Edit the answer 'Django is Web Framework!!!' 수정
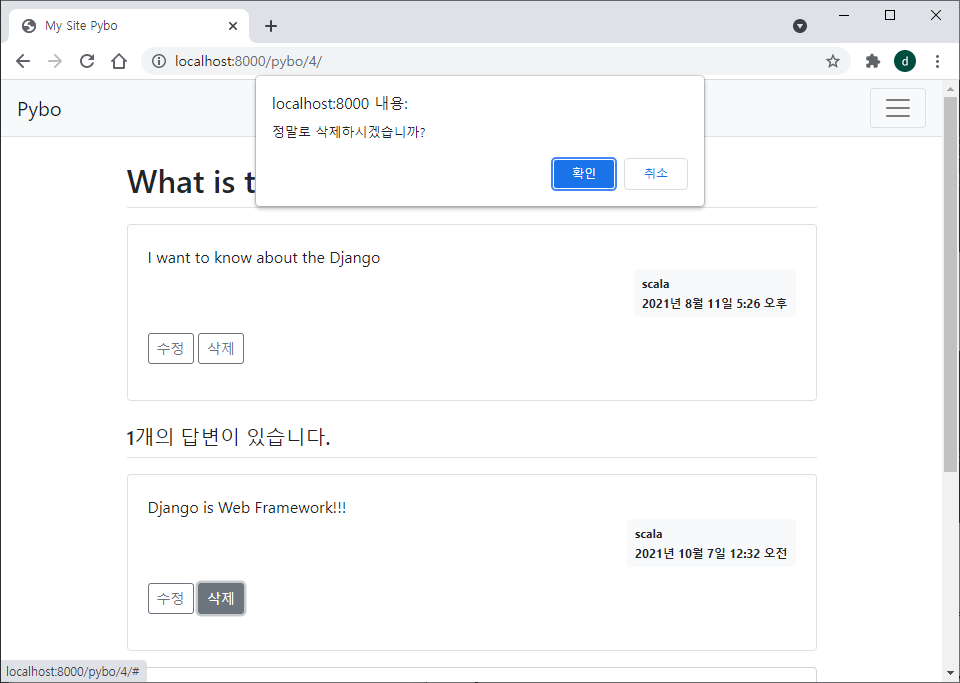The width and height of the screenshot is (960, 683). tap(171, 599)
